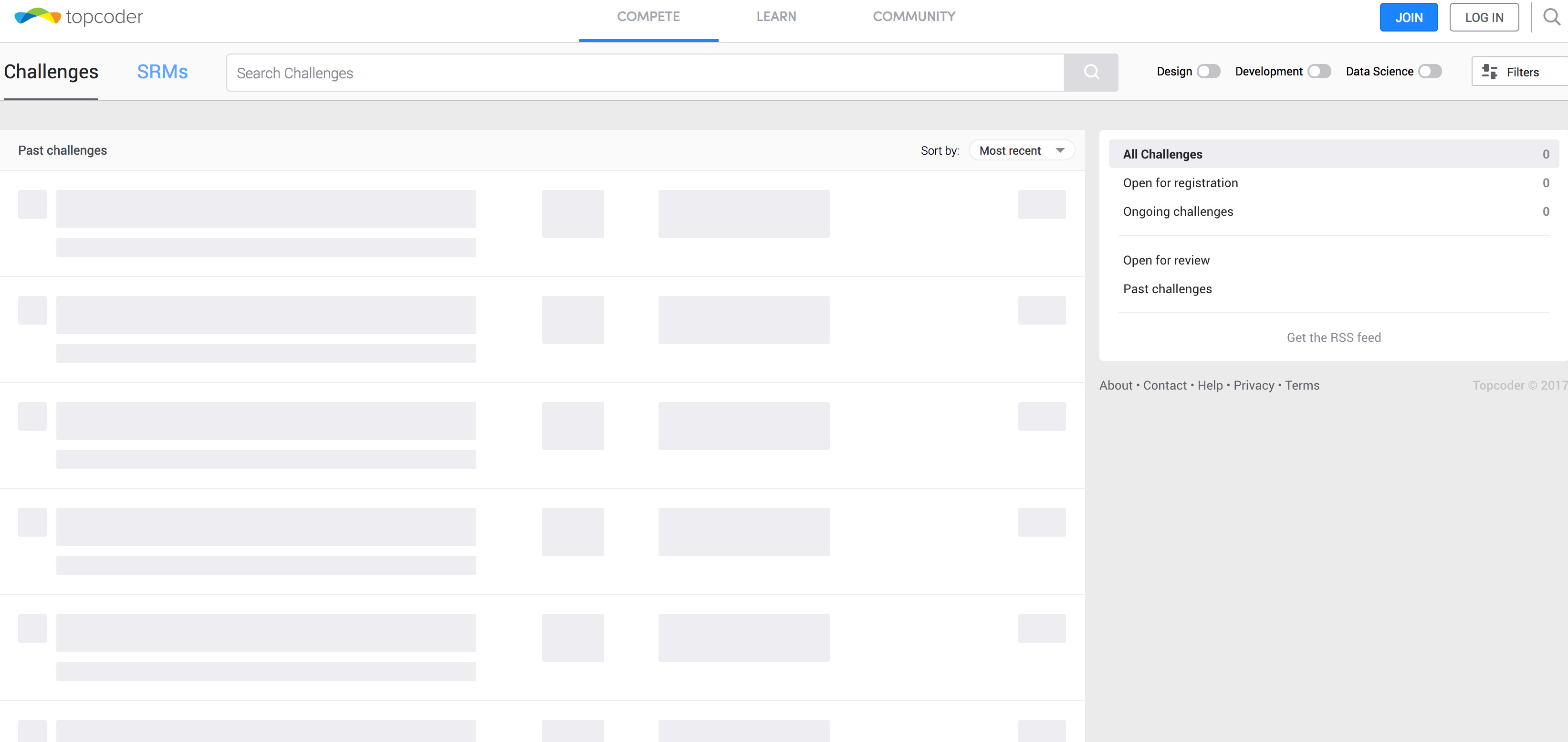
Task: Click the sort dropdown arrow
Action: click(x=1060, y=150)
